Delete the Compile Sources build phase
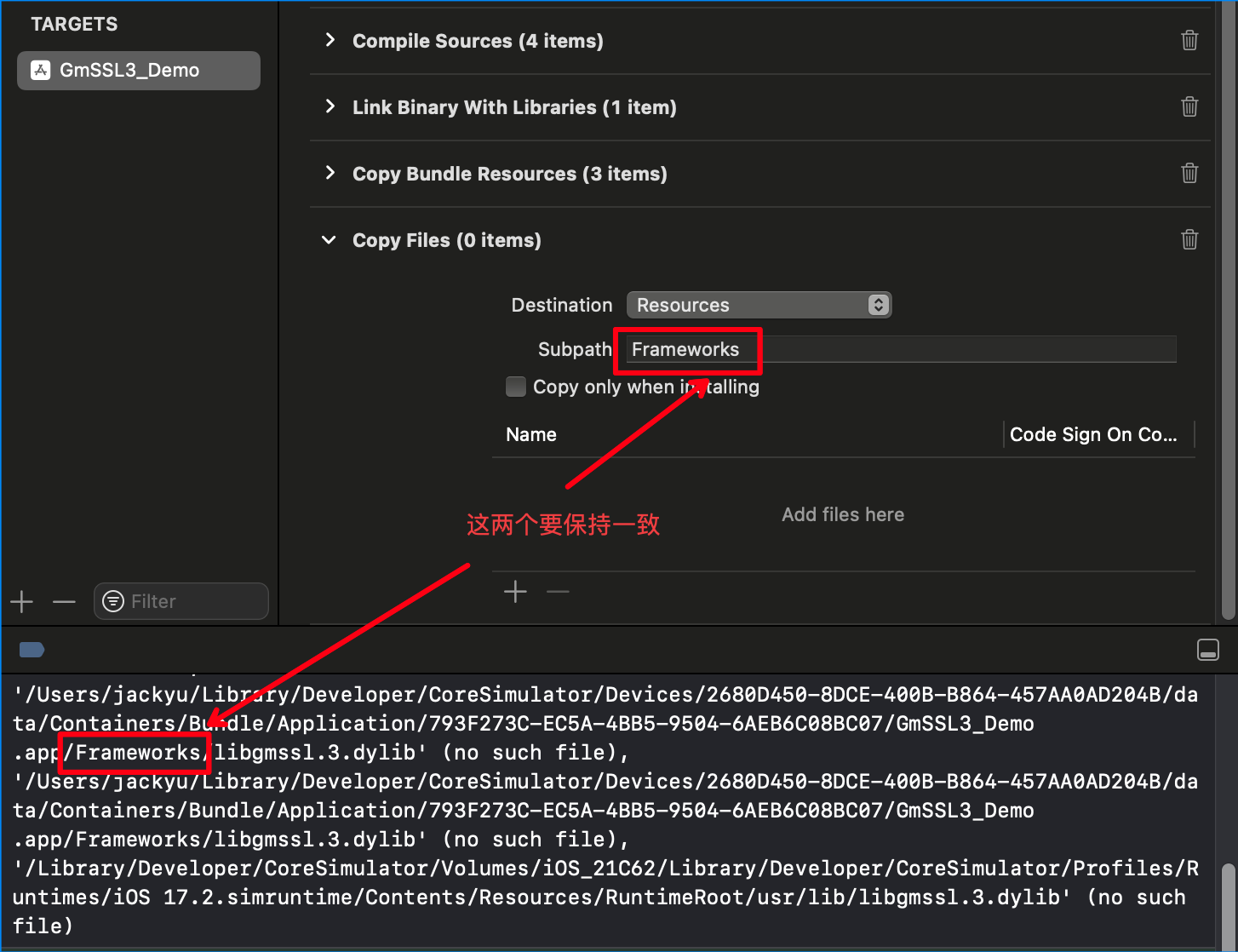The width and height of the screenshot is (1238, 952). [x=1189, y=40]
